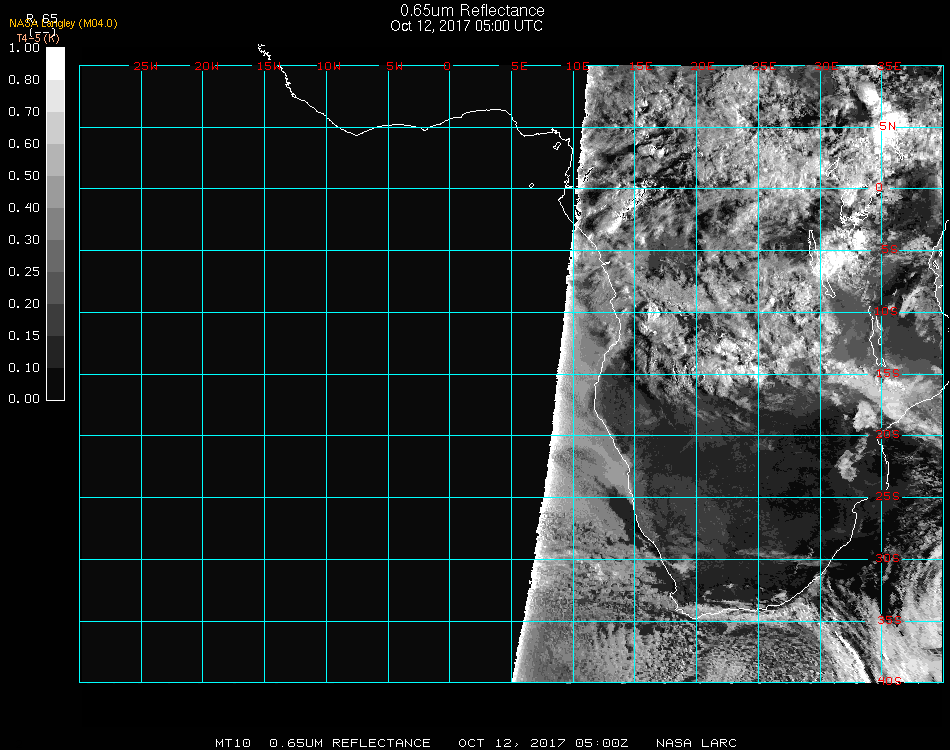The width and height of the screenshot is (950, 750).
Task: Click the 'Oct 12, 2017 05:00 UTC' date line
Action: [466, 26]
